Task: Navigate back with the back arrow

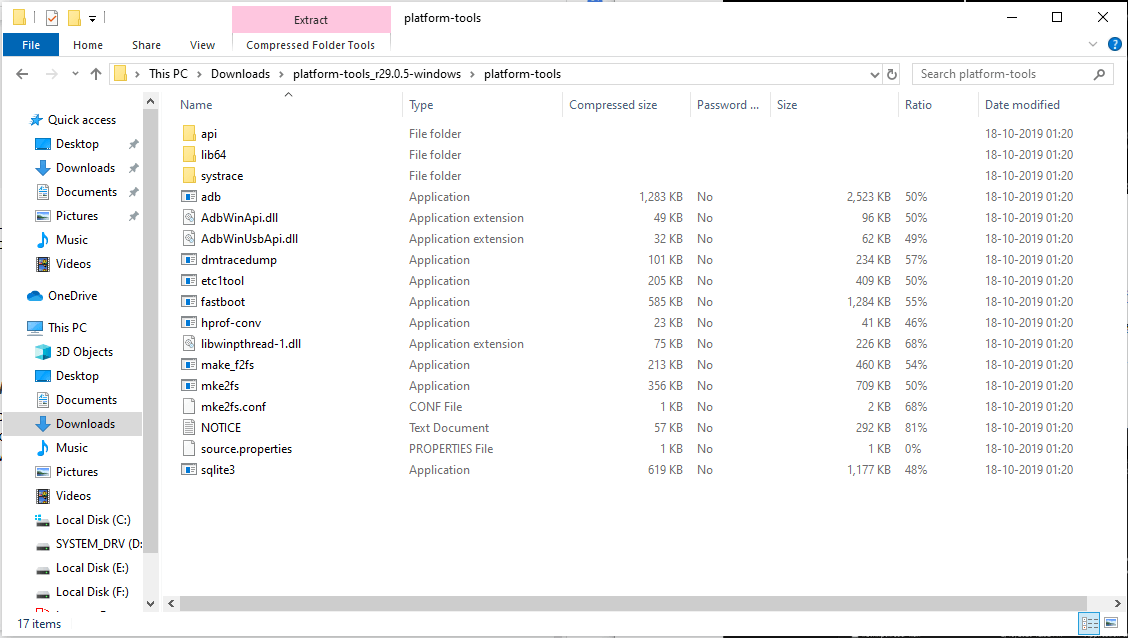Action: tap(22, 74)
